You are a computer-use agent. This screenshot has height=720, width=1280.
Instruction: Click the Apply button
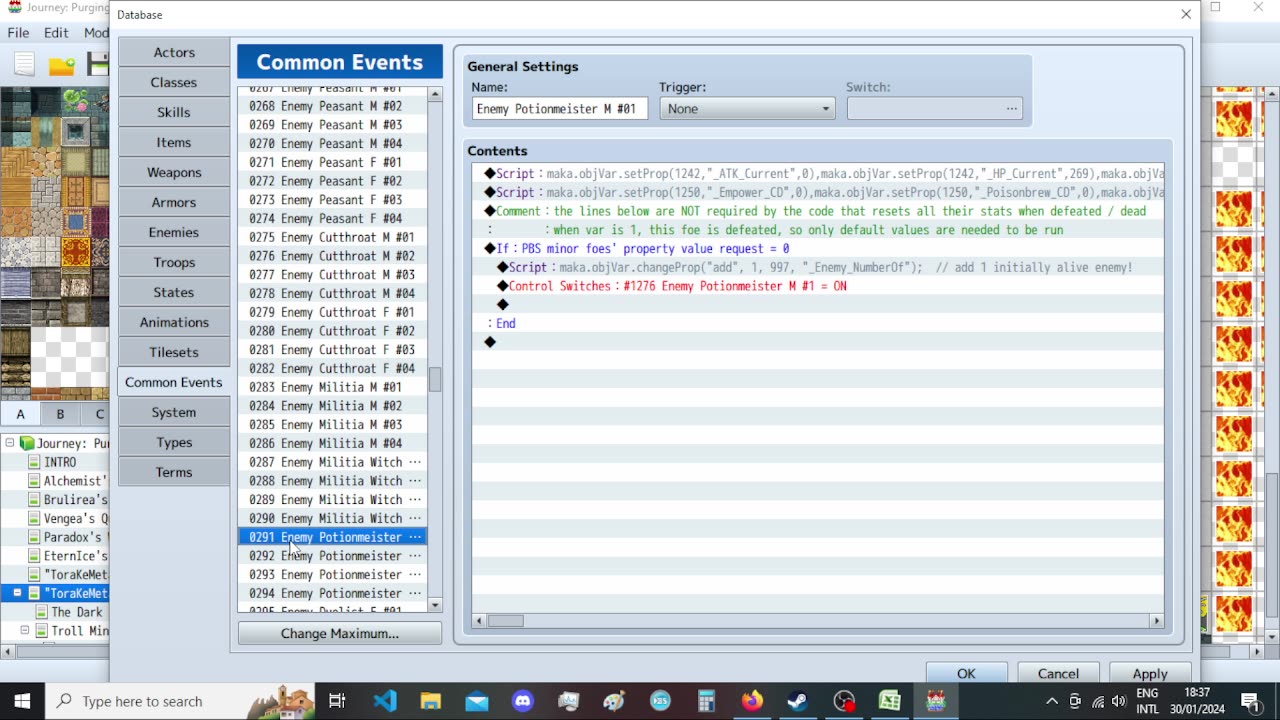tap(1150, 673)
